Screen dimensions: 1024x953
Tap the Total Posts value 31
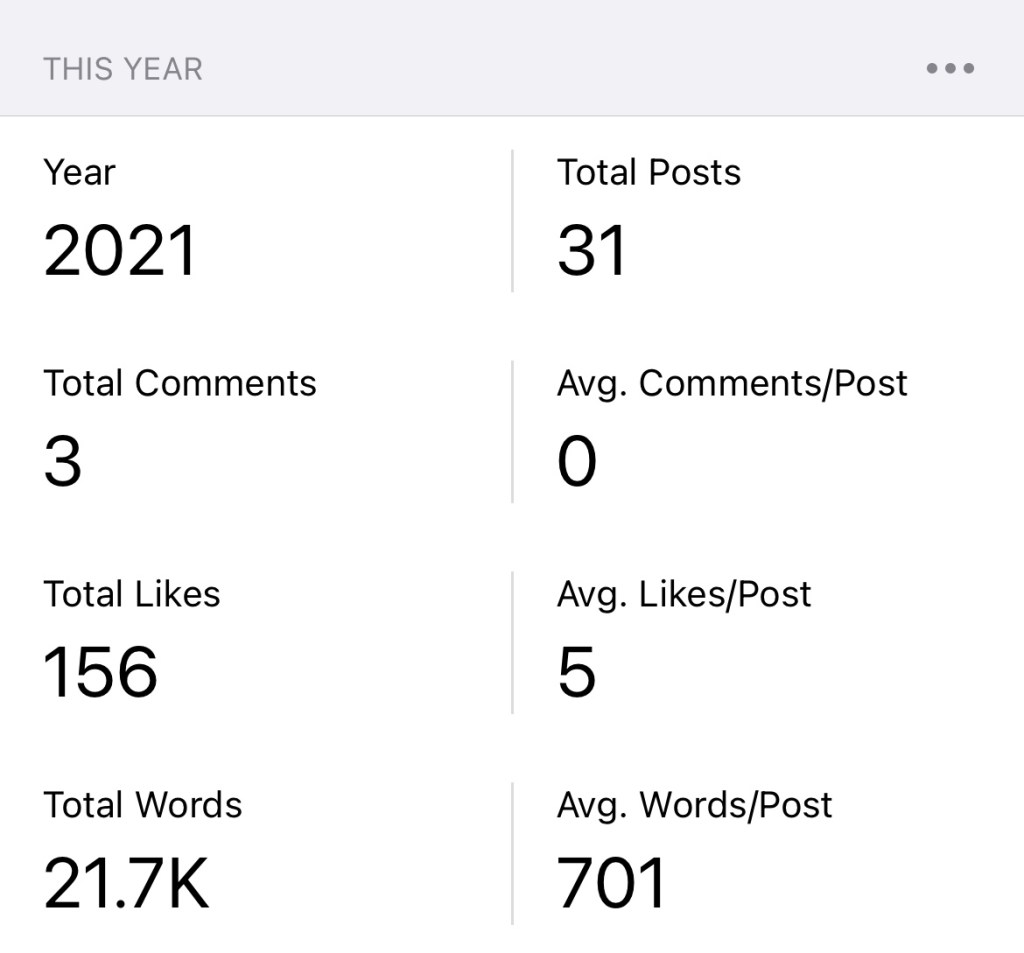point(592,250)
